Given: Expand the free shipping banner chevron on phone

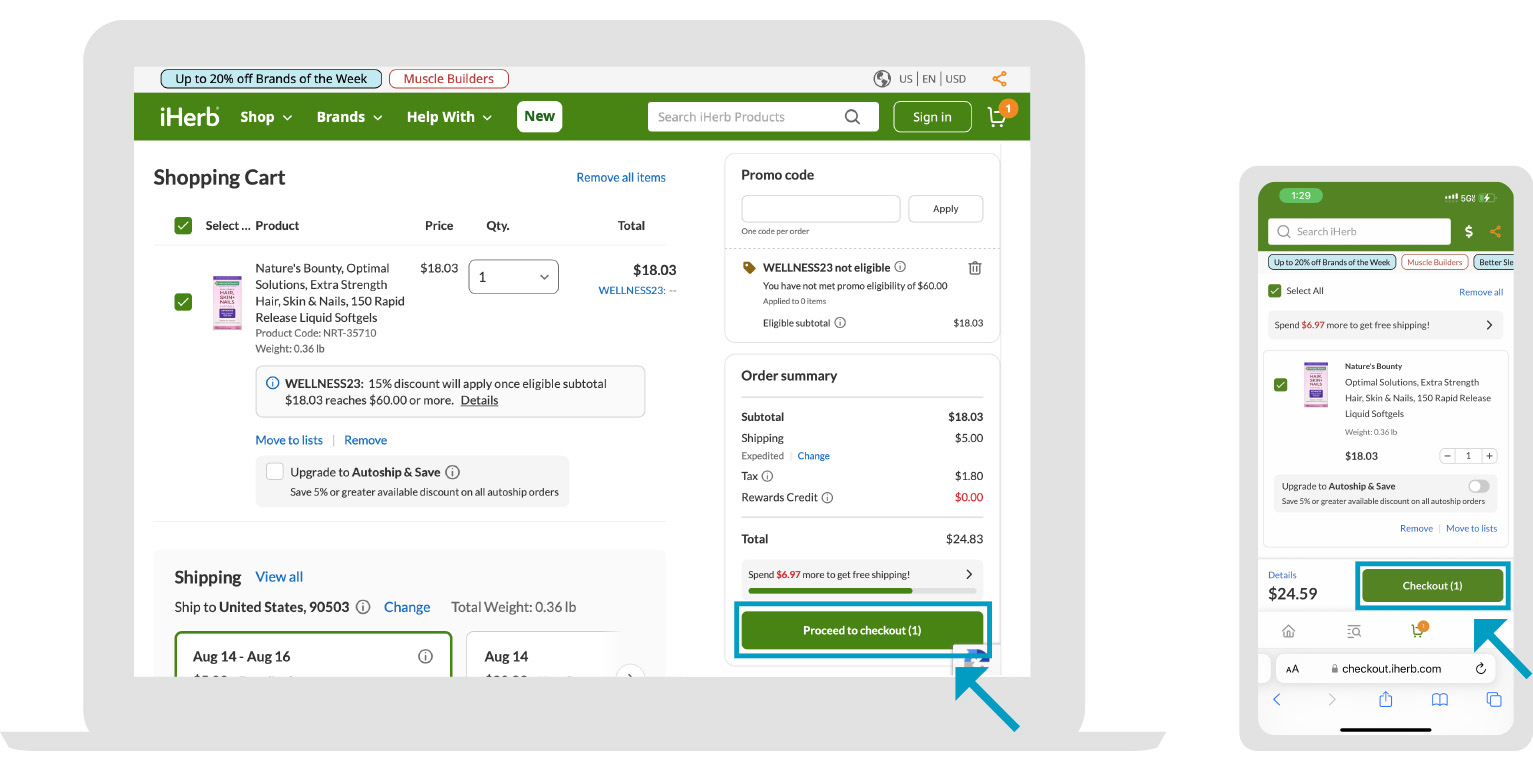Looking at the screenshot, I should tap(1488, 325).
